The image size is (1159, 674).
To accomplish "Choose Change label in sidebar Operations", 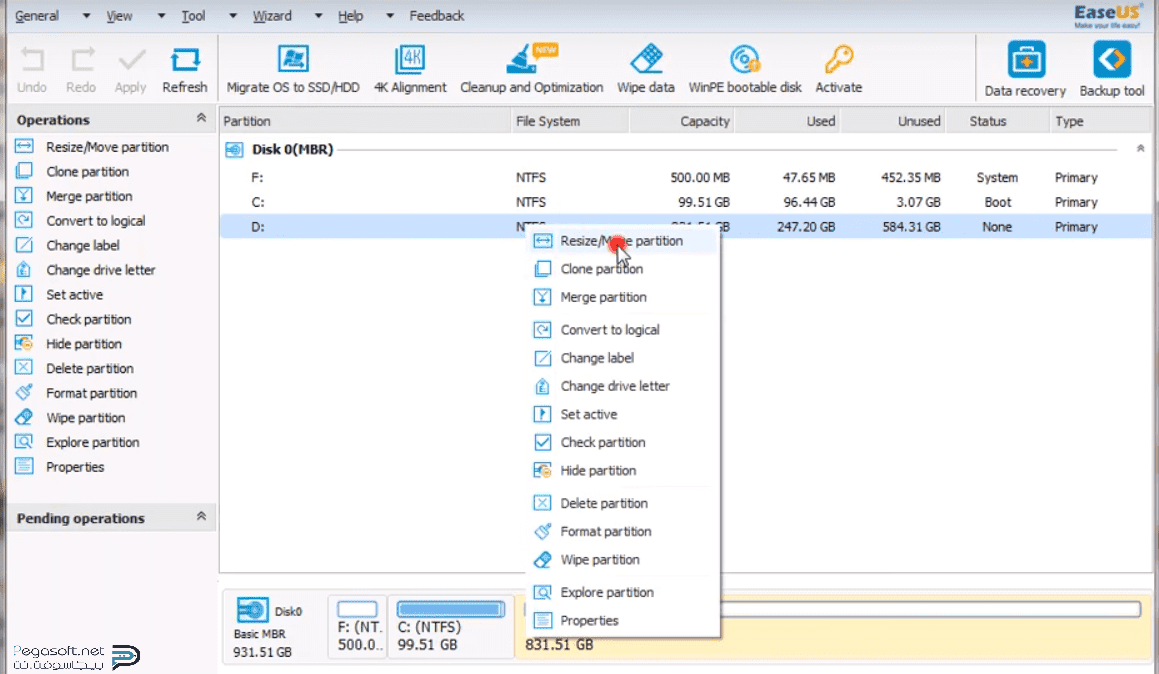I will click(68, 245).
